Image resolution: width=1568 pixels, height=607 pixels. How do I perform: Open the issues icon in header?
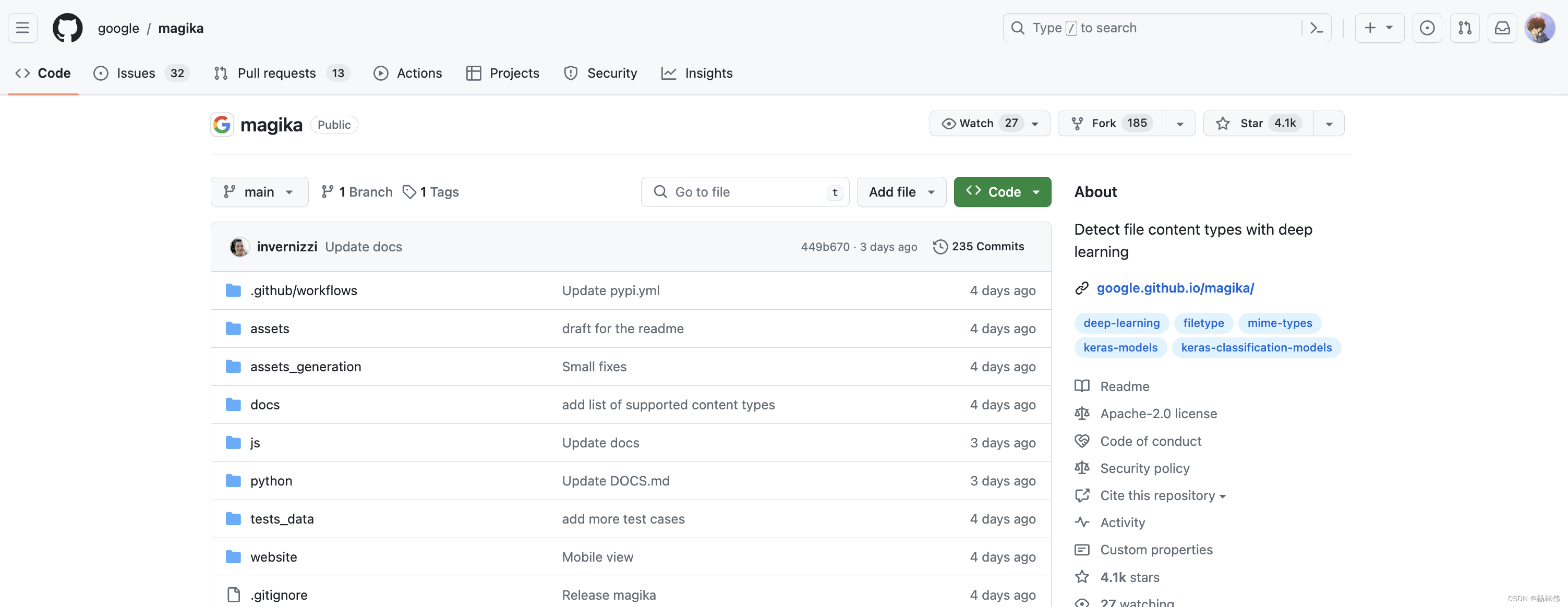(x=1427, y=28)
